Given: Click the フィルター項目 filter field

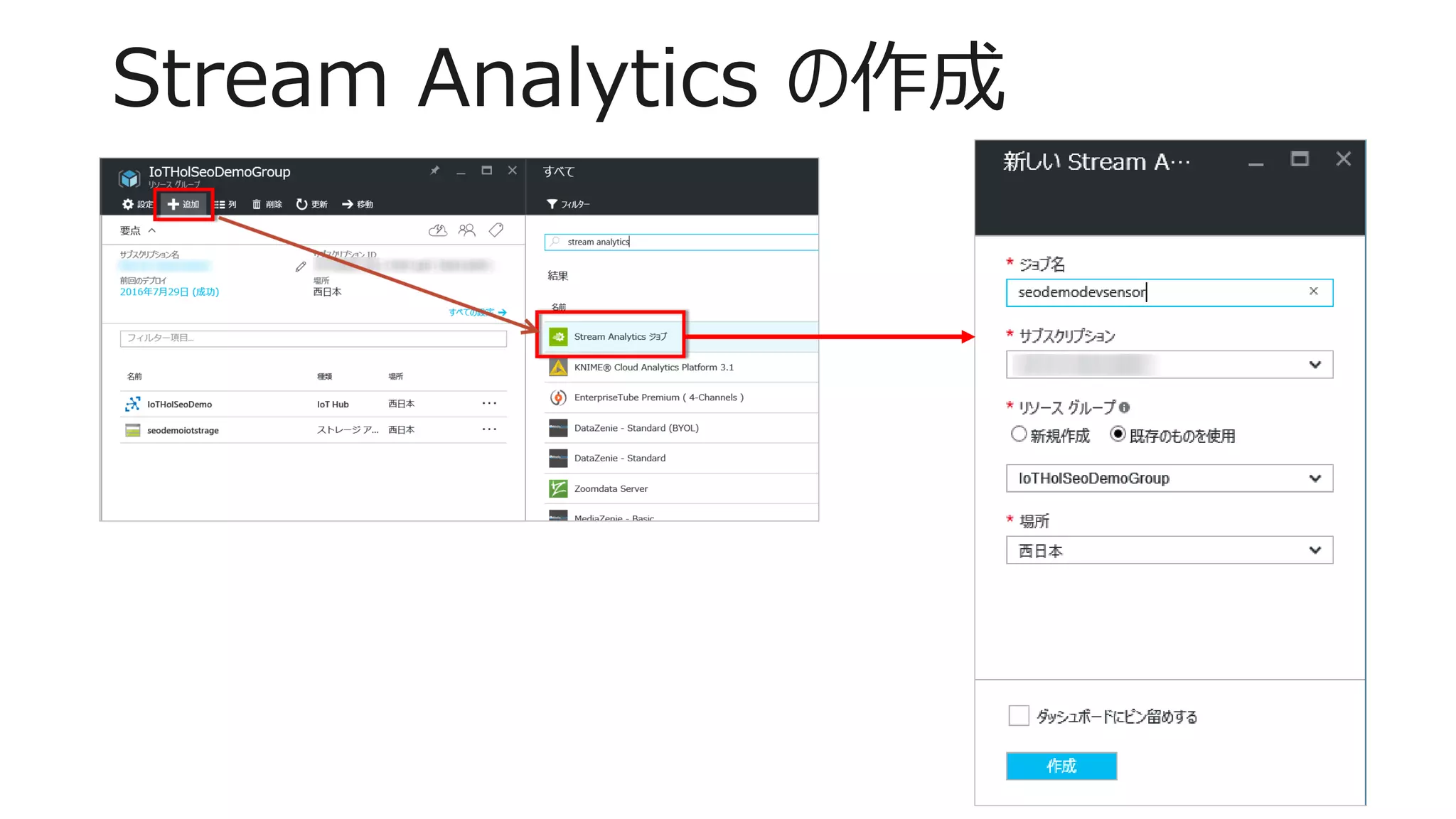Looking at the screenshot, I should point(314,338).
